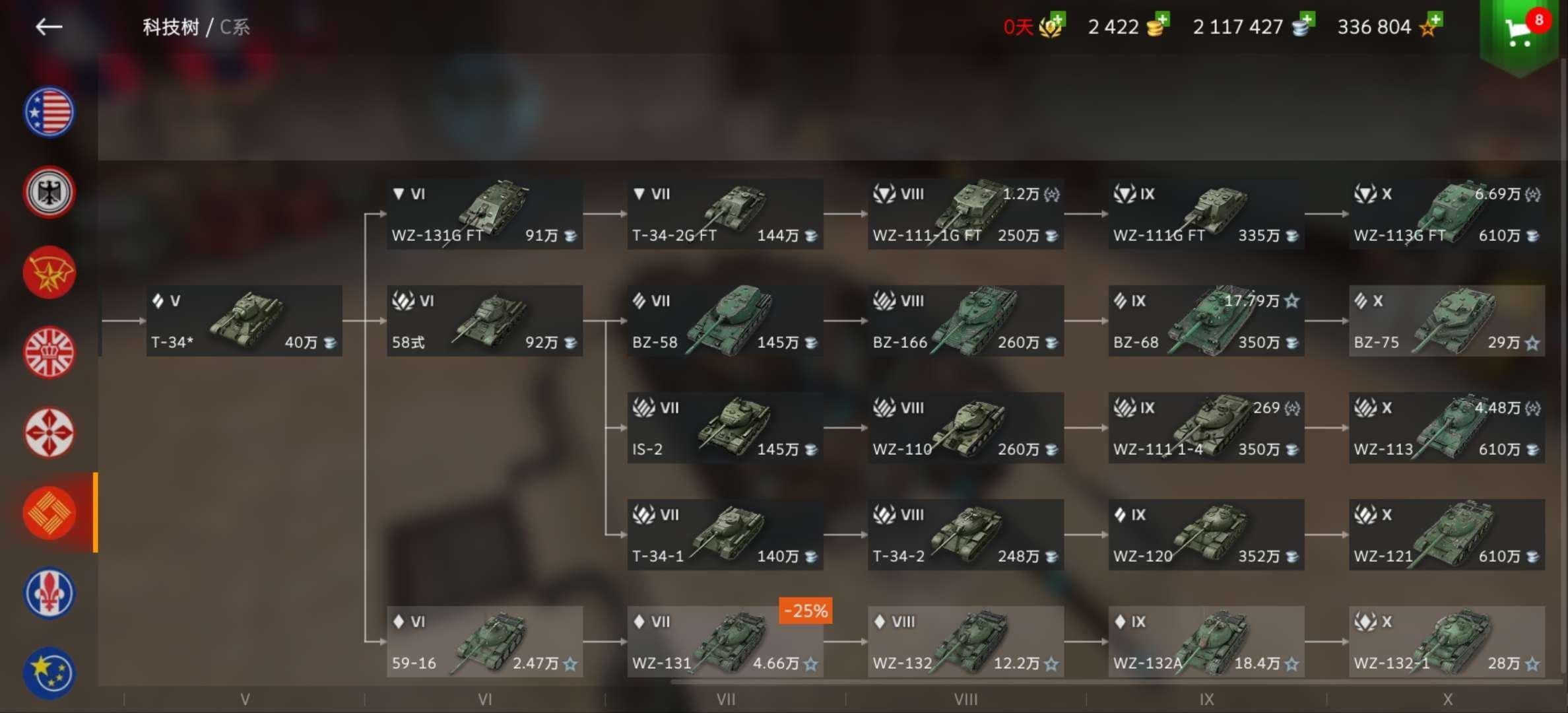Image resolution: width=1568 pixels, height=713 pixels.
Task: Go back with the arrow icon
Action: click(x=49, y=27)
